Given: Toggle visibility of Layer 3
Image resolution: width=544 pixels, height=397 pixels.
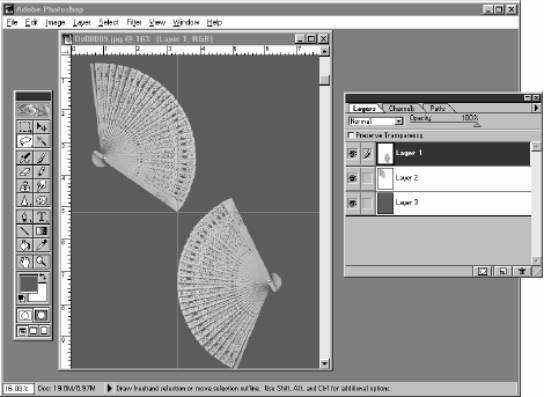Looking at the screenshot, I should tap(353, 203).
